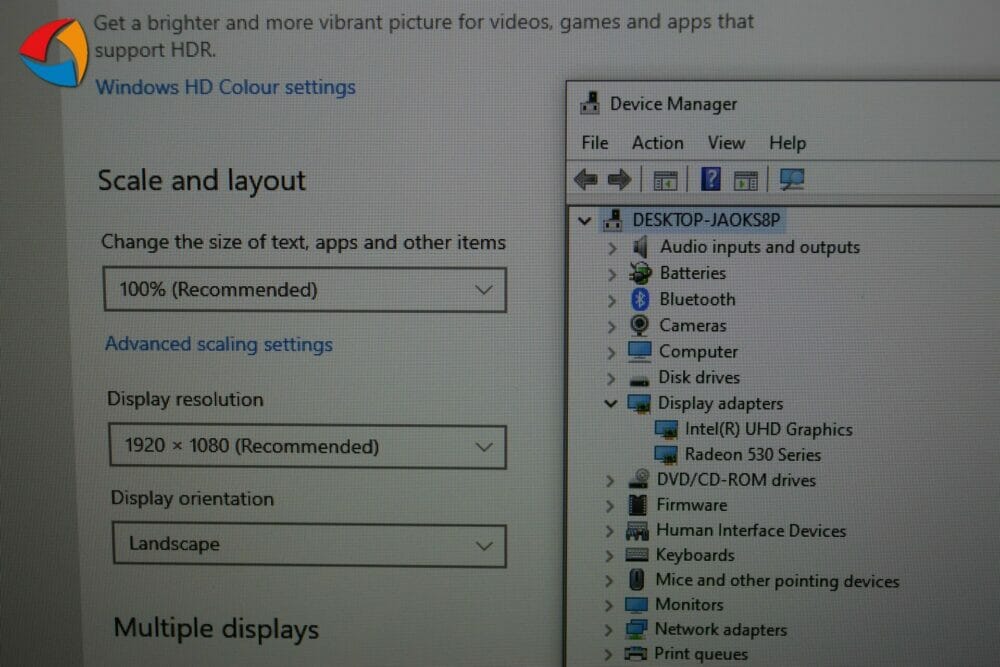The image size is (1000, 667).
Task: Select the Mice and other pointing devices icon
Action: pyautogui.click(x=636, y=580)
